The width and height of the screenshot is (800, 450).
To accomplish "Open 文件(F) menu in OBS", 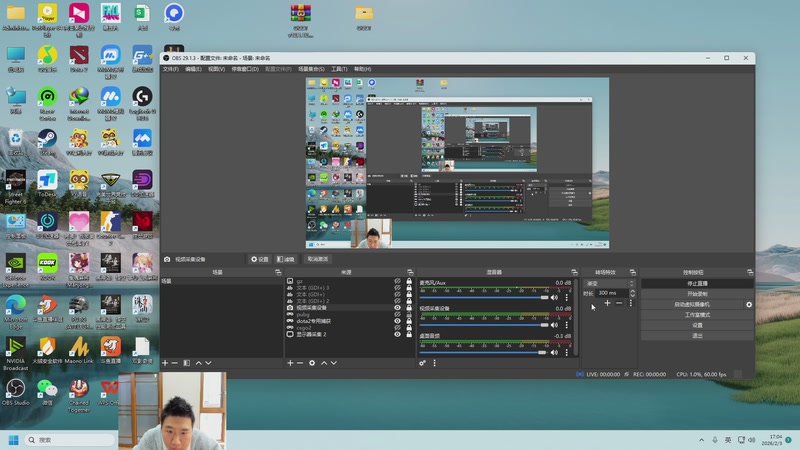I will [x=170, y=69].
